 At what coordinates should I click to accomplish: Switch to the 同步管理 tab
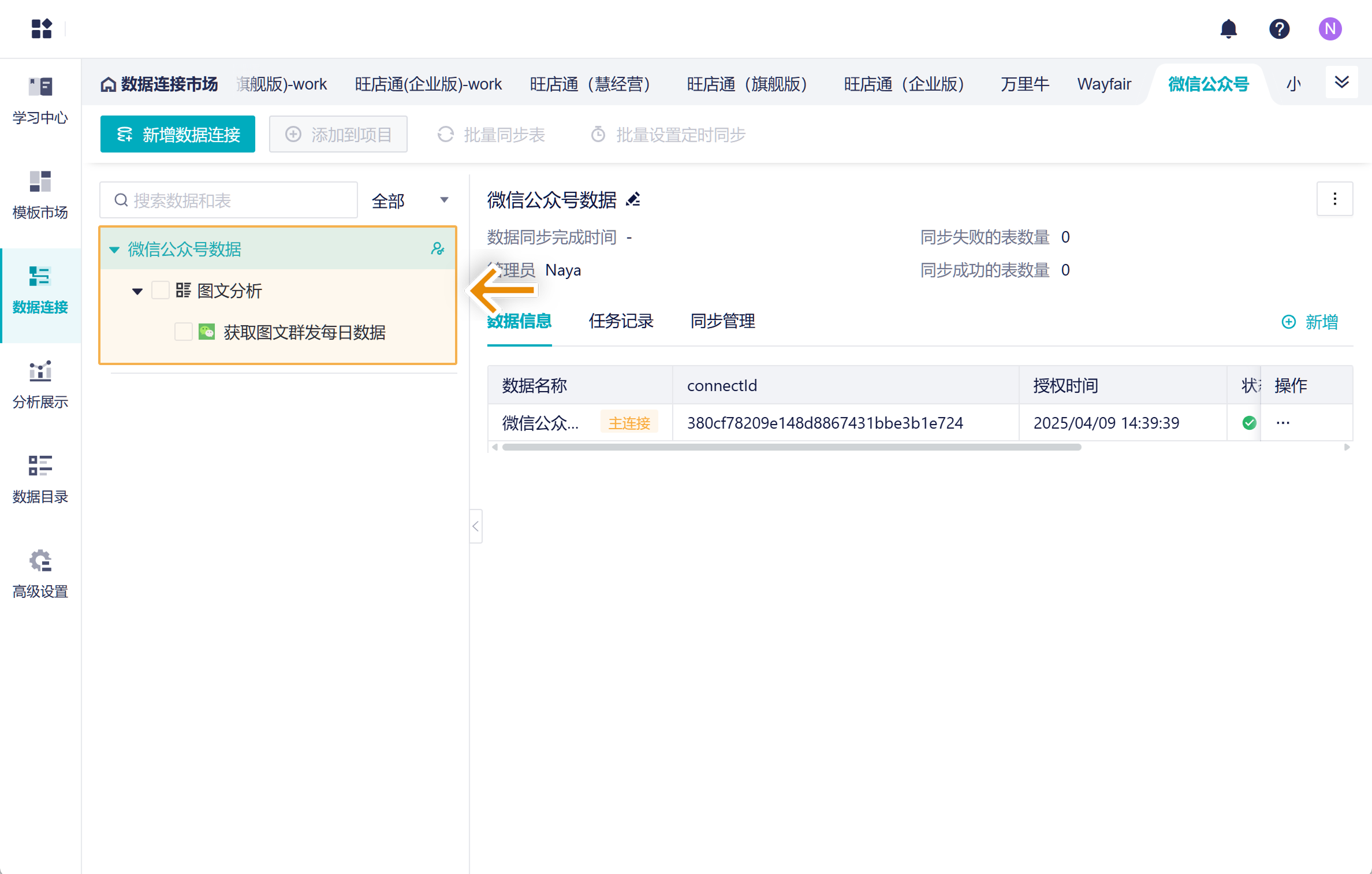(x=722, y=321)
